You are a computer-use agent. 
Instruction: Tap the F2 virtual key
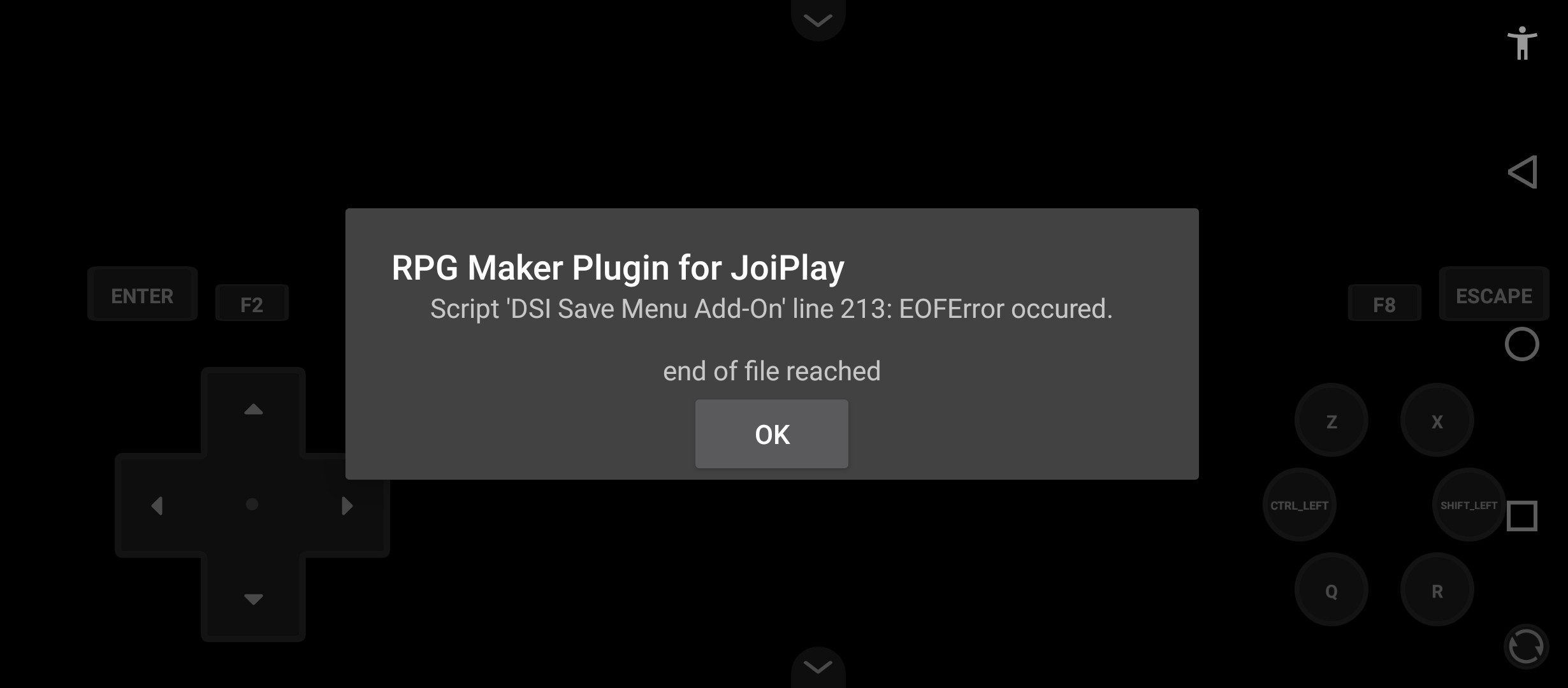pos(252,303)
